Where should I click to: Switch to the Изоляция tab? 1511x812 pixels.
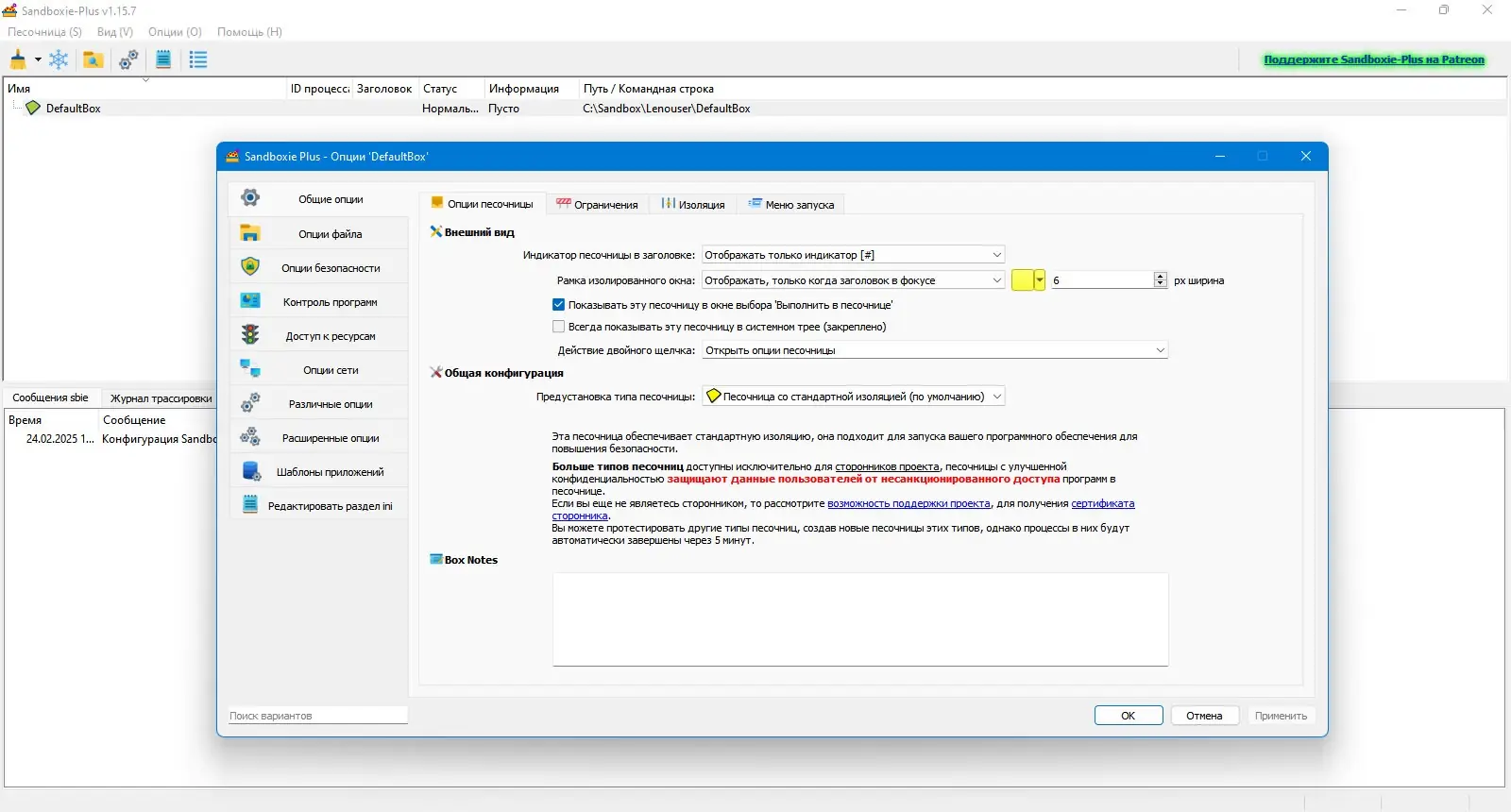(x=693, y=204)
